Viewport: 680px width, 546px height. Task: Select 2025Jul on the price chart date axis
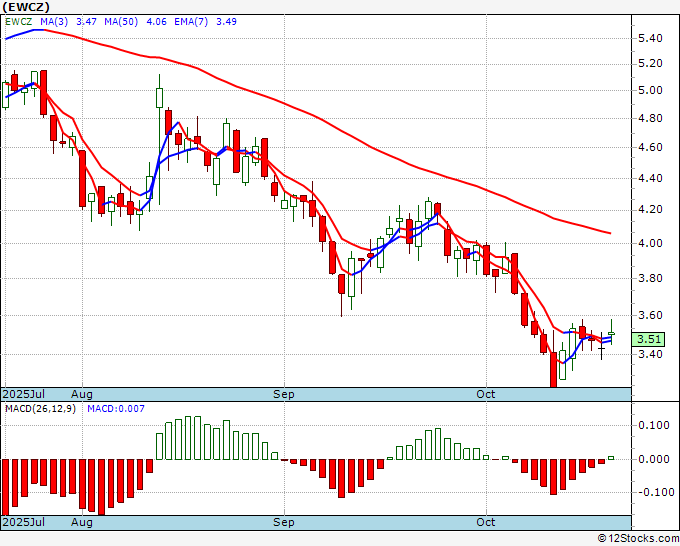click(x=24, y=394)
